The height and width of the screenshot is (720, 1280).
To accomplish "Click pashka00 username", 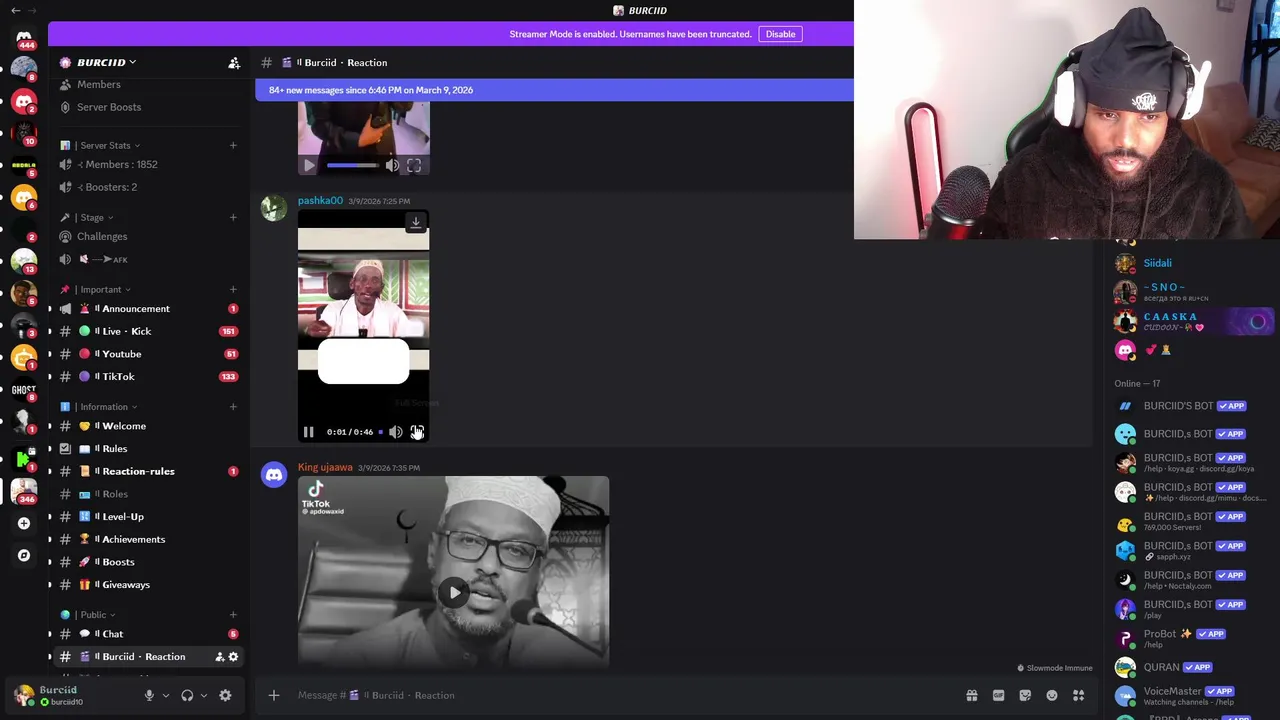I will (320, 201).
